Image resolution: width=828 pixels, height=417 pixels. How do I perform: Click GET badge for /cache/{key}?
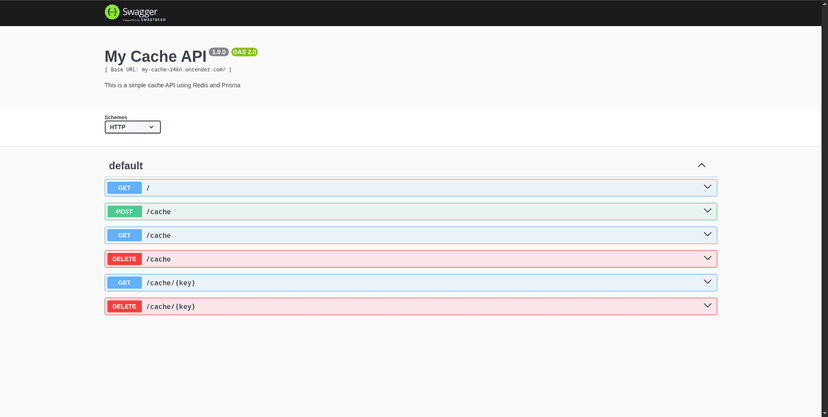[124, 283]
